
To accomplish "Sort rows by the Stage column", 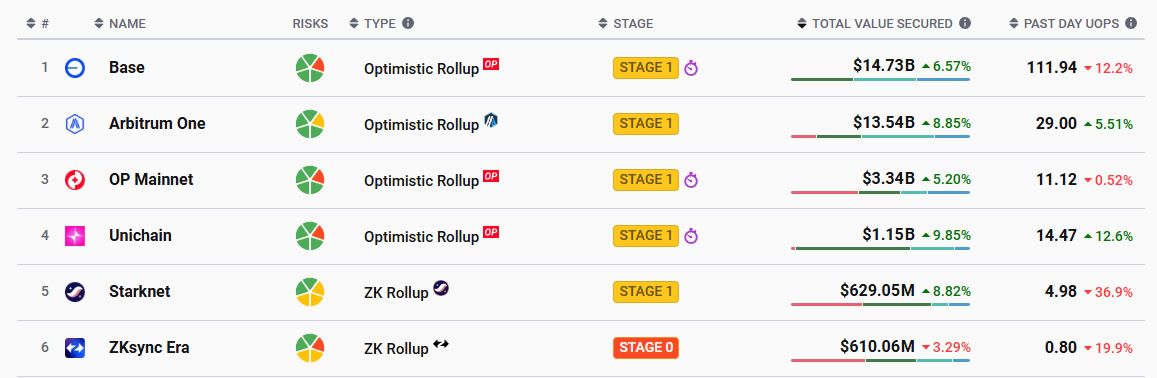I will (626, 24).
